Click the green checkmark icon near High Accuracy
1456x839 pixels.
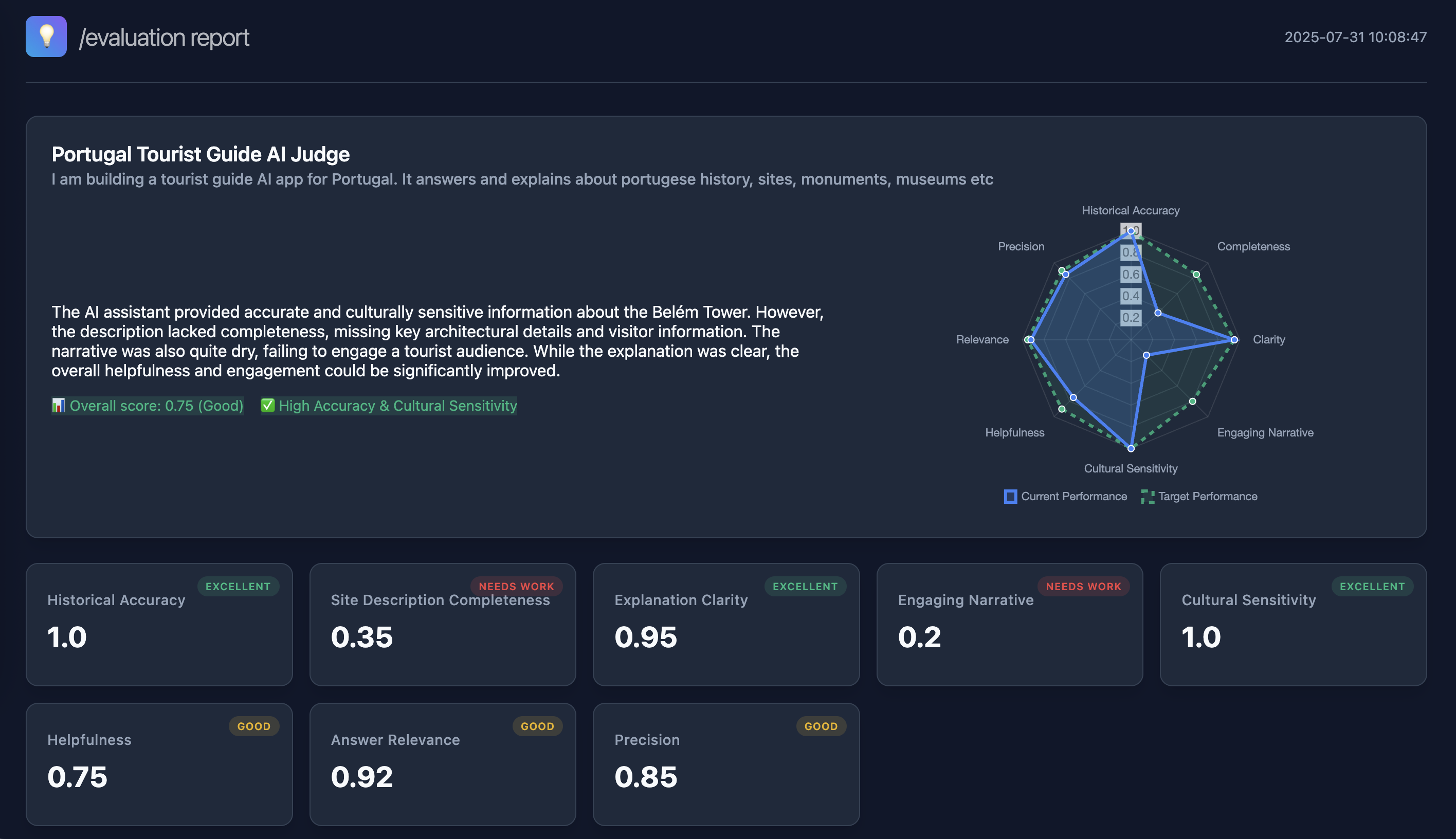pos(268,405)
